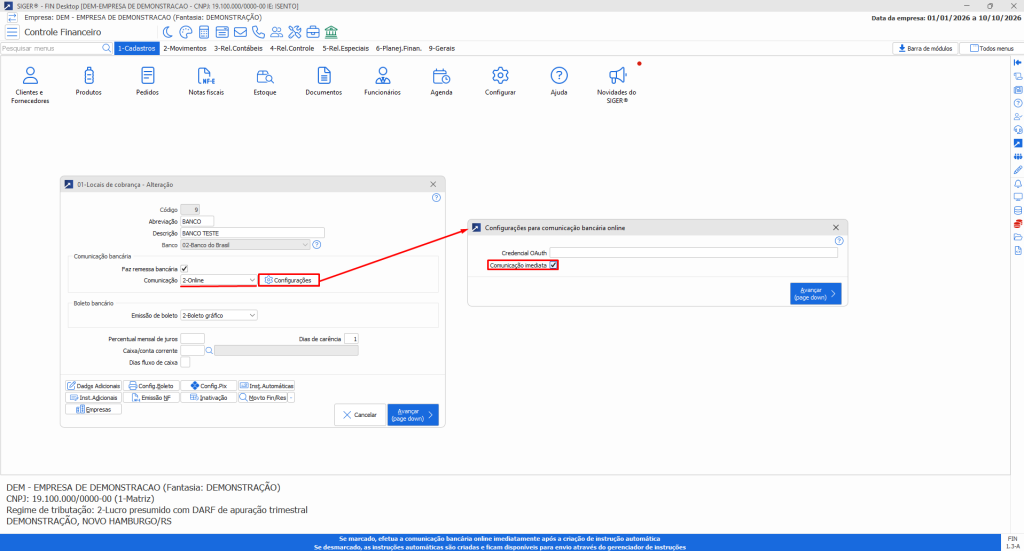Viewport: 1024px width, 551px height.
Task: Open the phone icon in toolbar
Action: (x=259, y=32)
